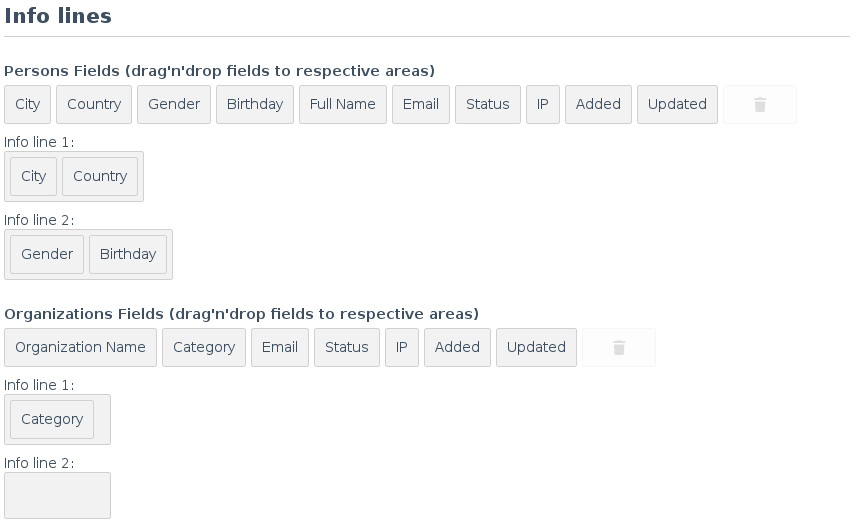Select the Full Name persons field

tap(343, 104)
